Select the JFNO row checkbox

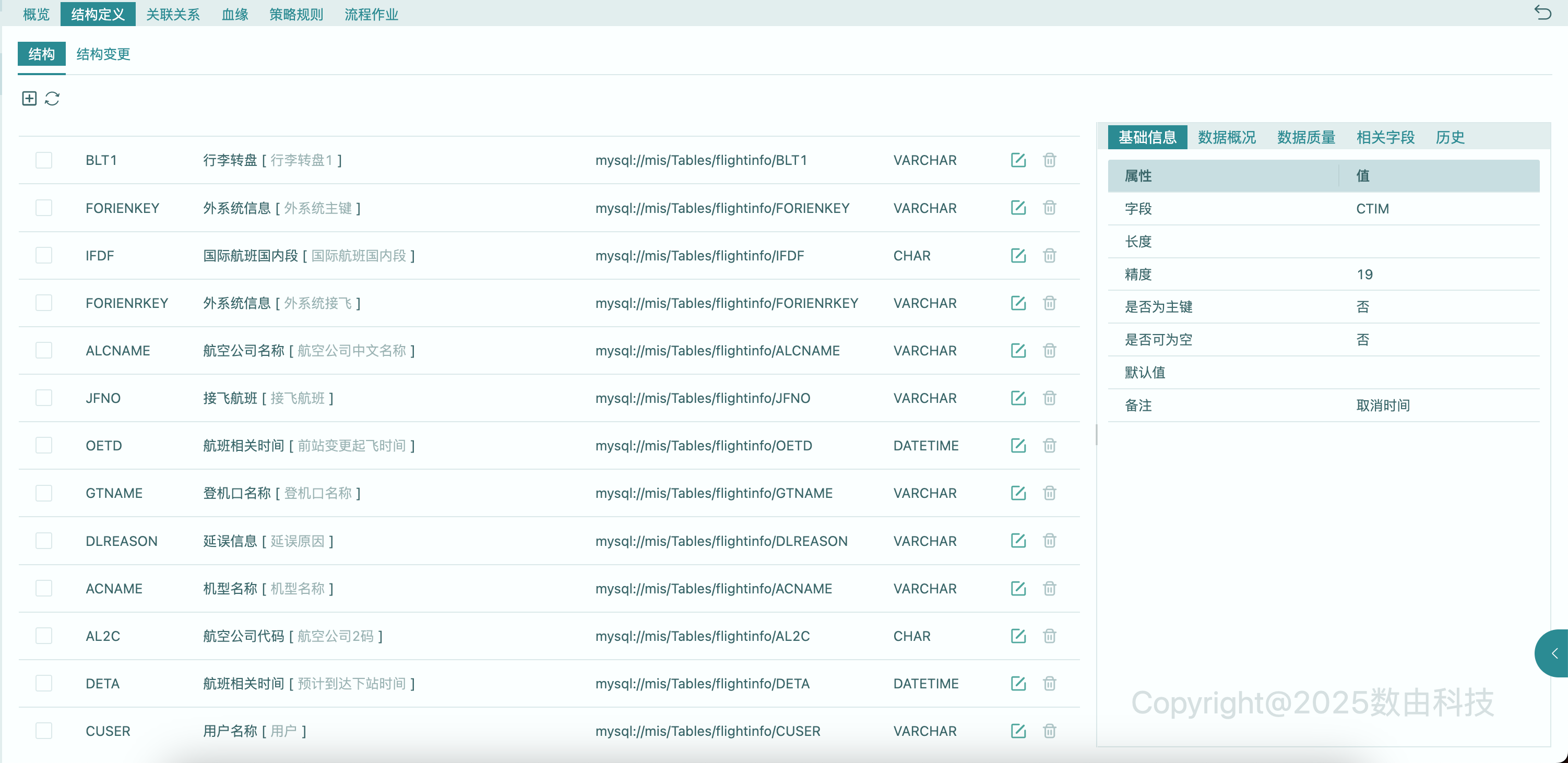pos(44,398)
